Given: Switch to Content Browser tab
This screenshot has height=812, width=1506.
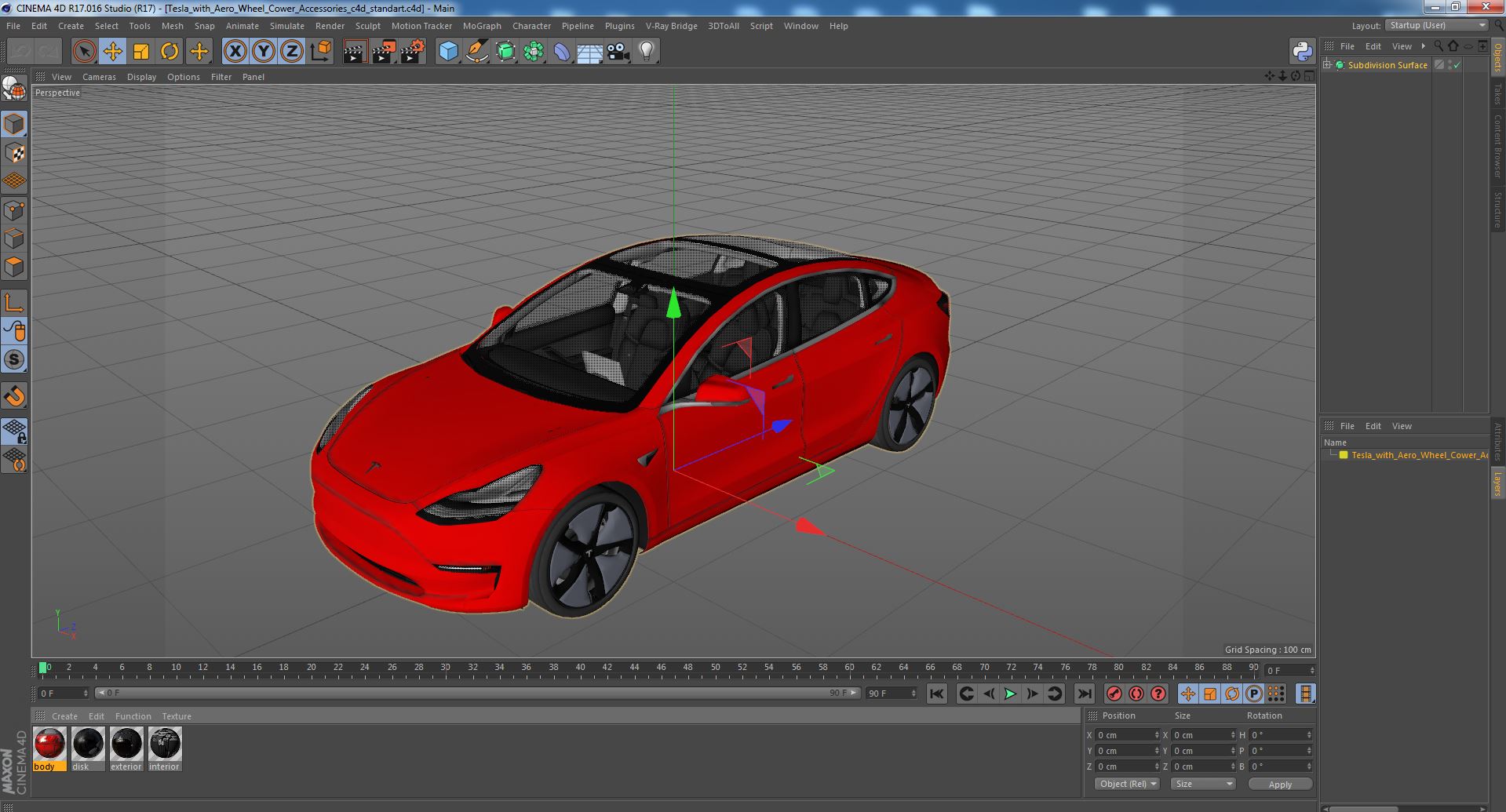Looking at the screenshot, I should [x=1497, y=146].
